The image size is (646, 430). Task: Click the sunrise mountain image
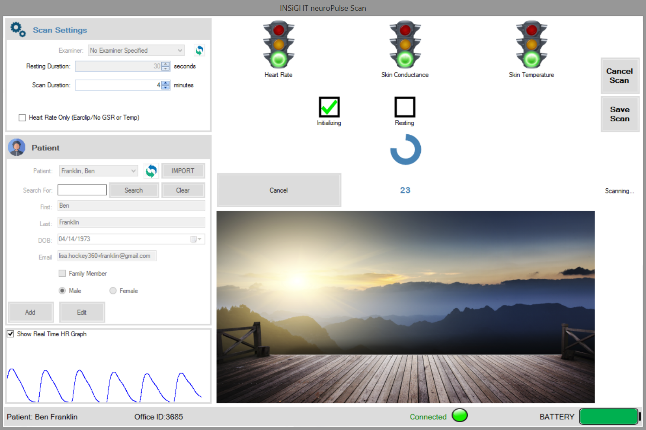click(405, 307)
